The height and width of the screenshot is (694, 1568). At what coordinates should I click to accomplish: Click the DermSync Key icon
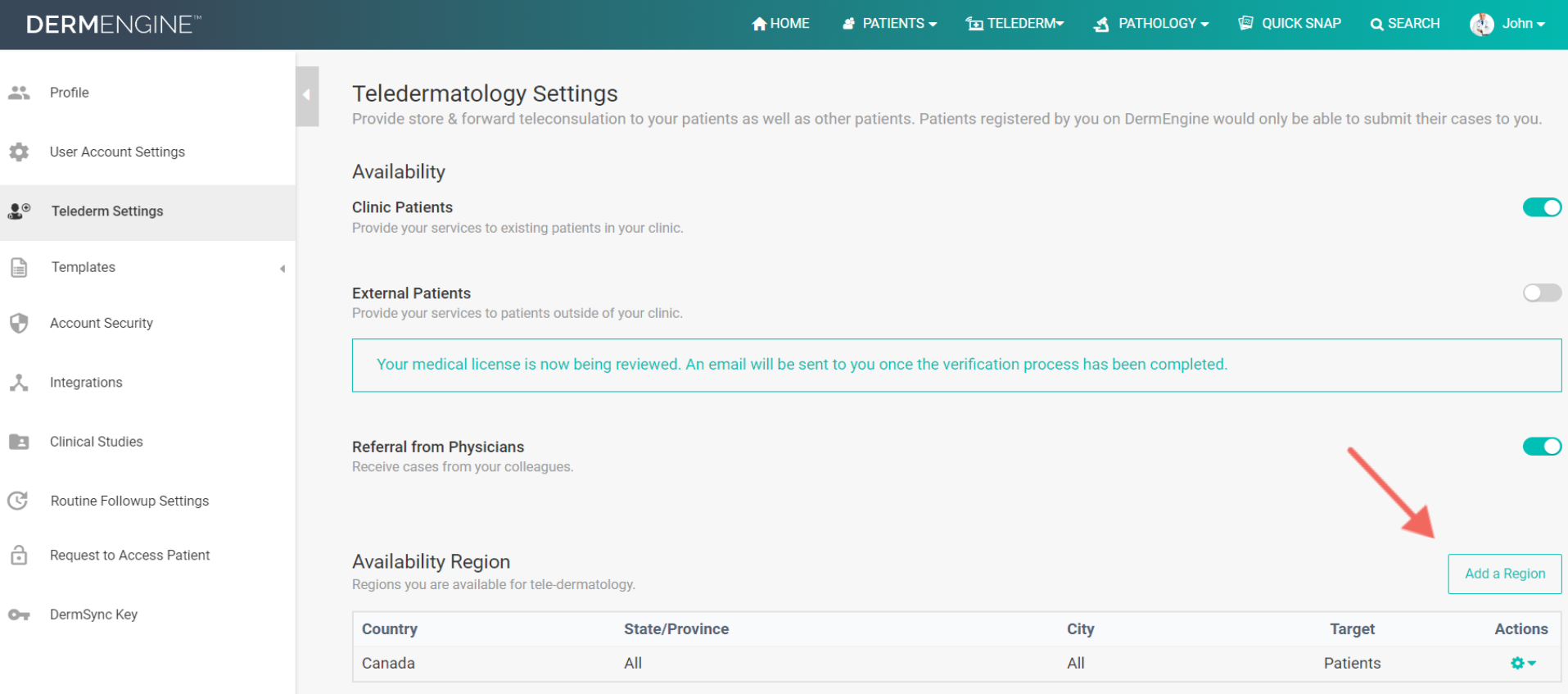[x=19, y=615]
